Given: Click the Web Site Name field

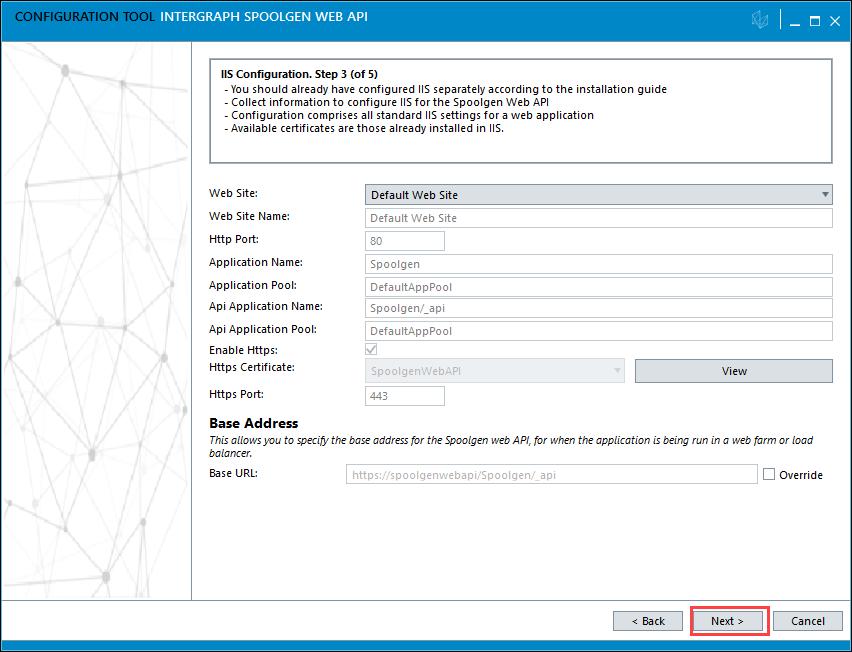Looking at the screenshot, I should click(x=599, y=218).
